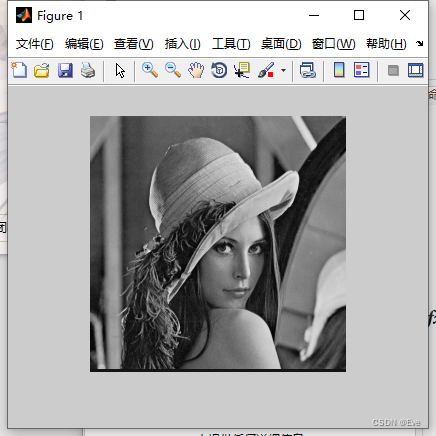Click the Link Plot icon
The image size is (436, 436).
307,70
